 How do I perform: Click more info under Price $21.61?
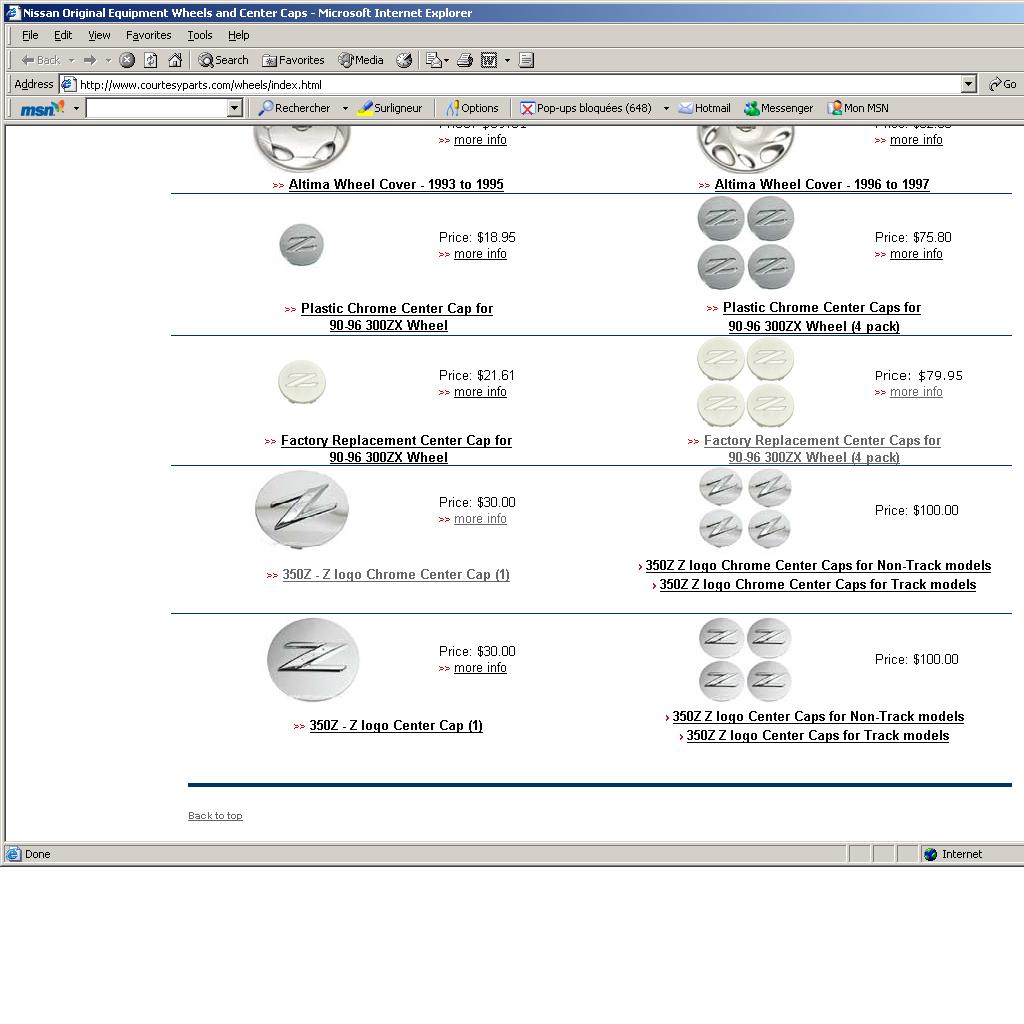click(480, 392)
